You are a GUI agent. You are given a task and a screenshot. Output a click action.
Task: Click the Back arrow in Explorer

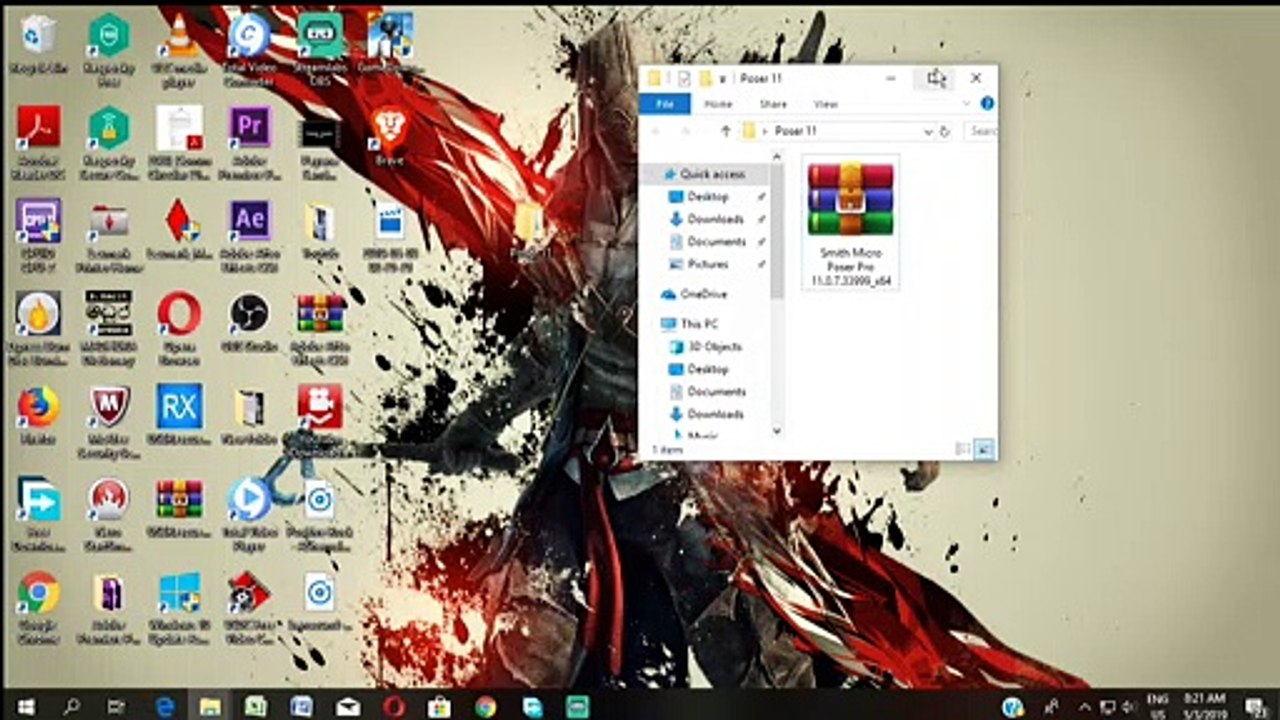click(x=657, y=131)
